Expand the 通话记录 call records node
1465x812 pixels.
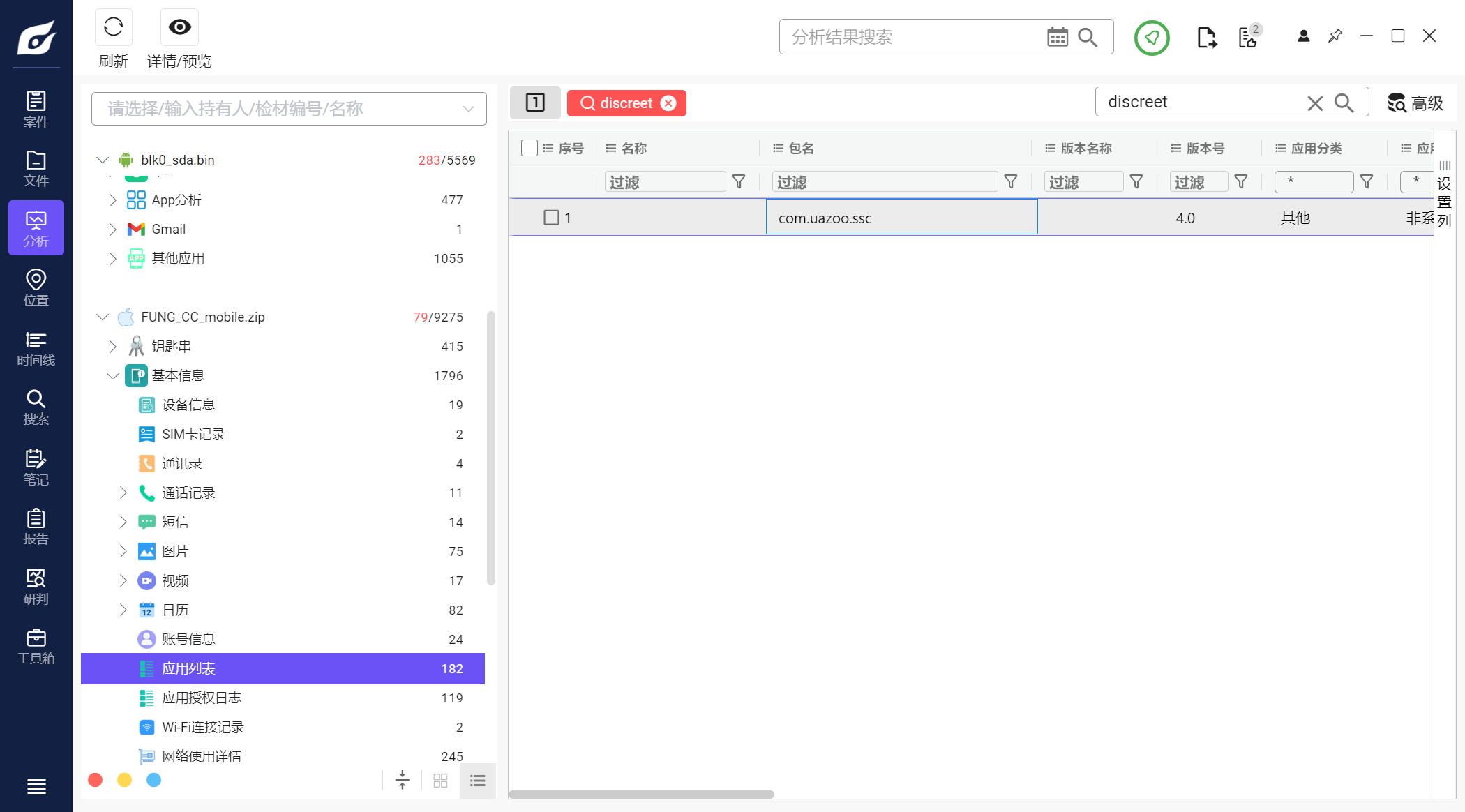pyautogui.click(x=123, y=493)
